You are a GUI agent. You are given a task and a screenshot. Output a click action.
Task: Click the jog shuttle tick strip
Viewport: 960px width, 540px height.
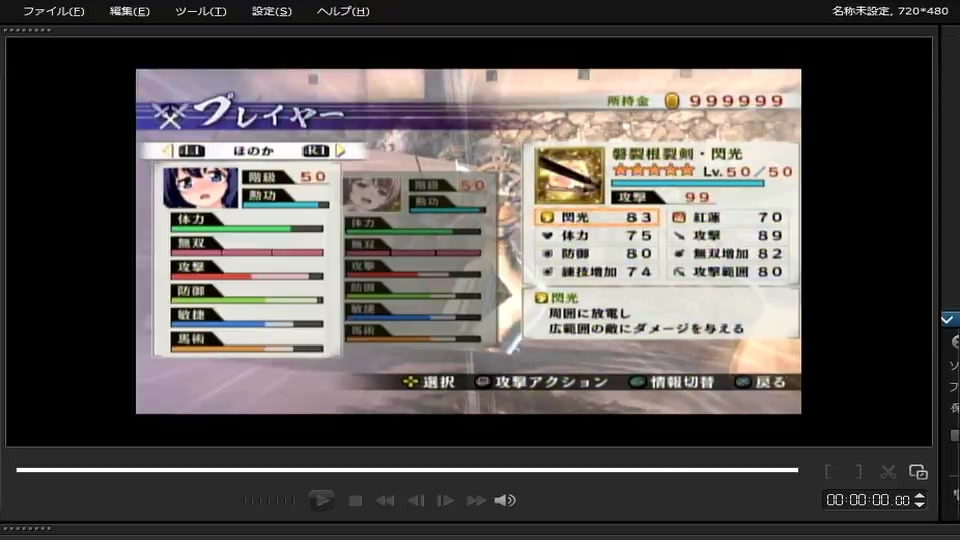click(269, 500)
